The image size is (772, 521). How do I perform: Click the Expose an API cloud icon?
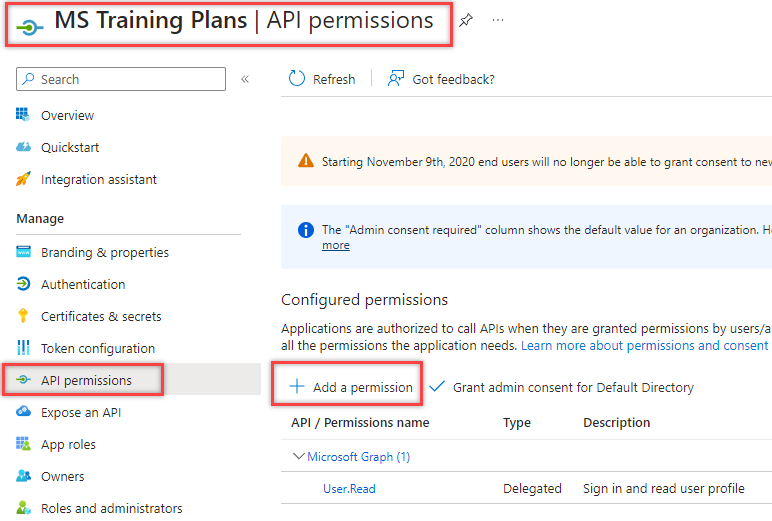24,412
